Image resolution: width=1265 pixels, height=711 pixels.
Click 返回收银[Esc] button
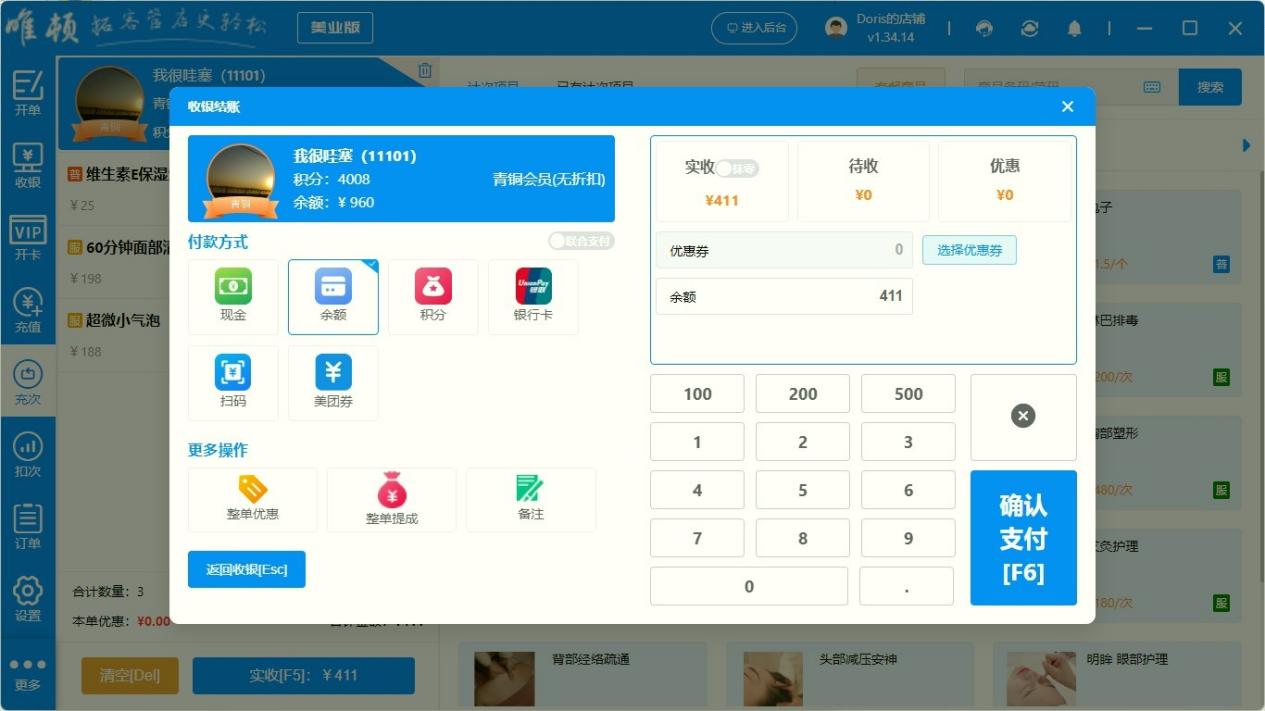[x=246, y=569]
